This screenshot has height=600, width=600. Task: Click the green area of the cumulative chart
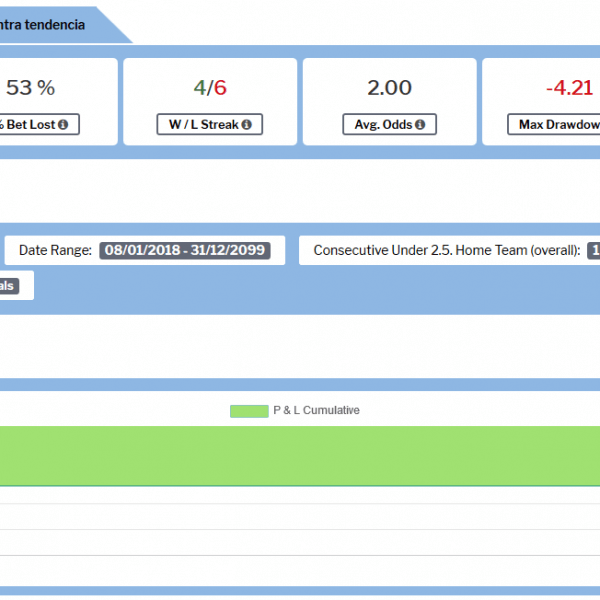coord(300,455)
